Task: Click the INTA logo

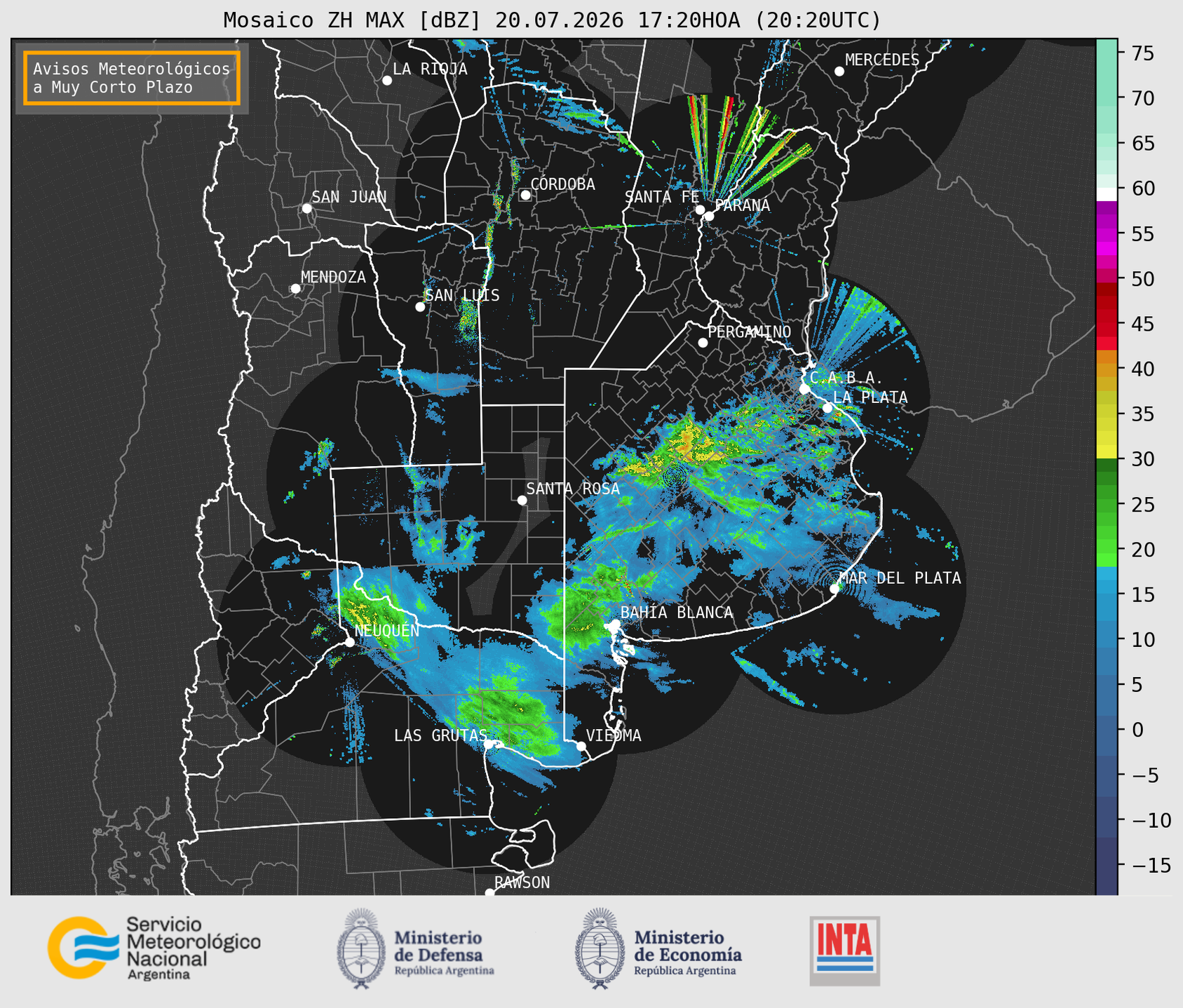Action: pyautogui.click(x=845, y=951)
